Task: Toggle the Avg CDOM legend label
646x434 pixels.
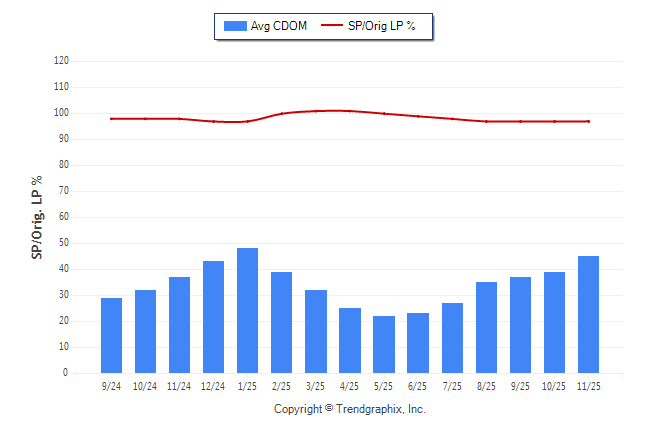Action: 278,26
